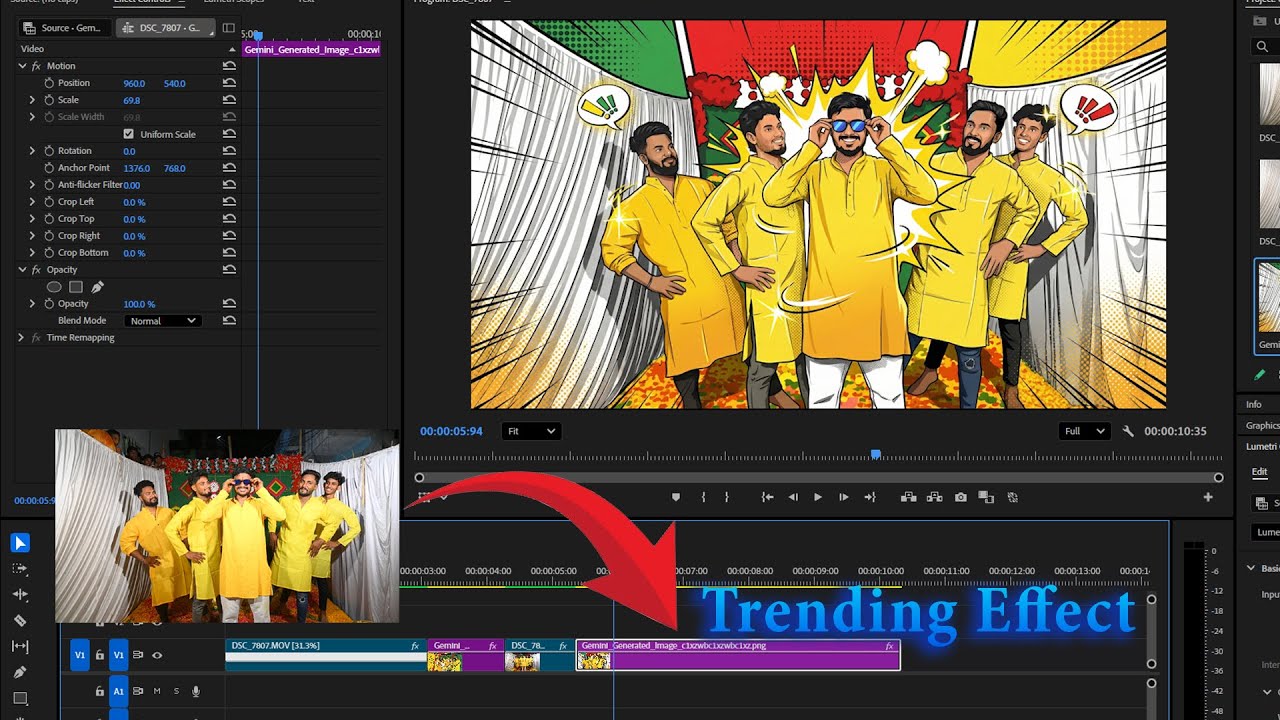Open the Blend Mode Normal dropdown
Image resolution: width=1280 pixels, height=720 pixels.
164,321
